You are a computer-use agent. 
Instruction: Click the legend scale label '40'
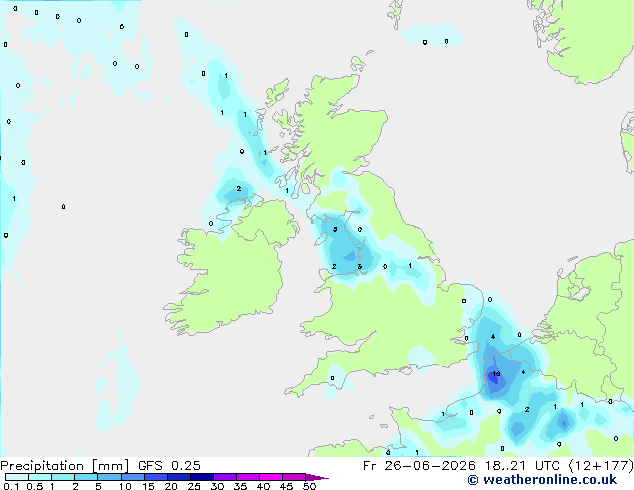[263, 486]
